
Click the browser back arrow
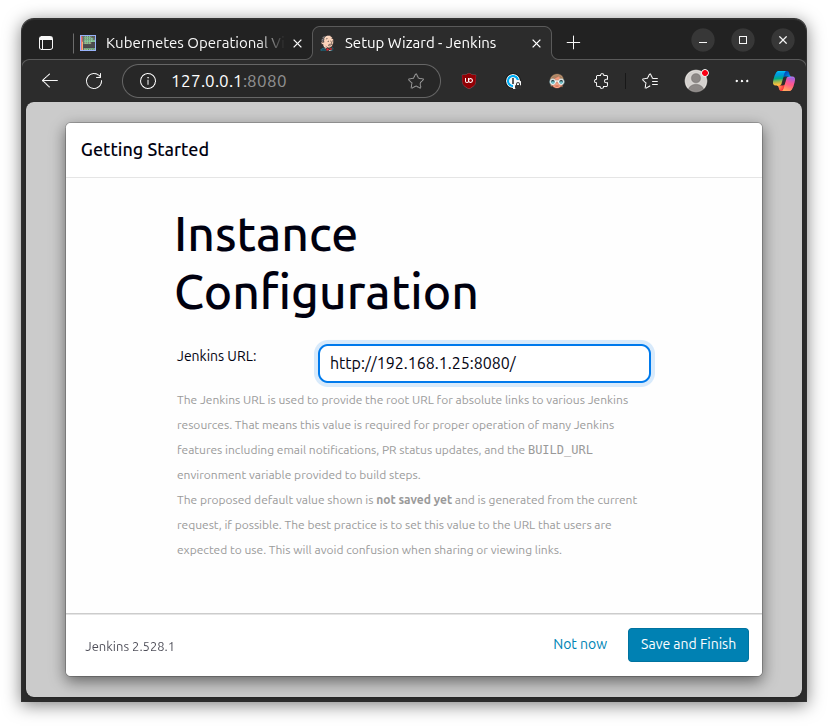(50, 81)
